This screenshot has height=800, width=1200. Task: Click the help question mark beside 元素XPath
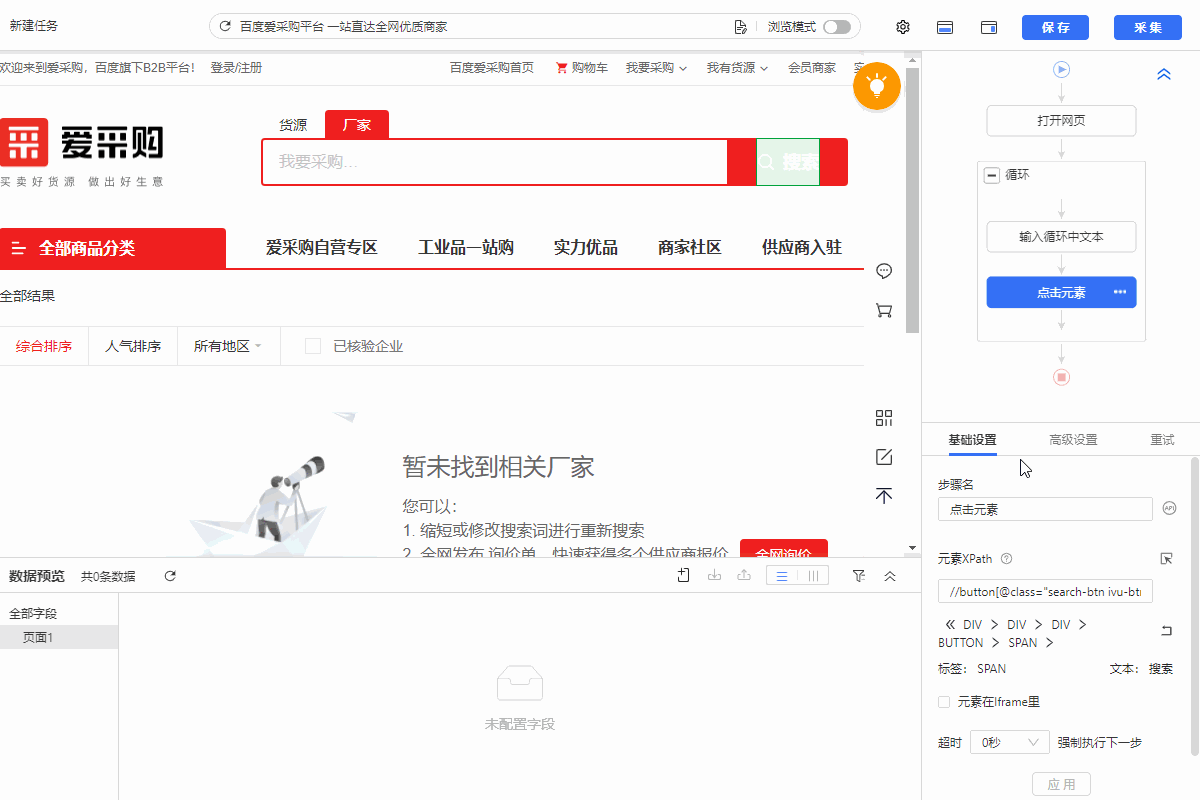tap(1007, 559)
